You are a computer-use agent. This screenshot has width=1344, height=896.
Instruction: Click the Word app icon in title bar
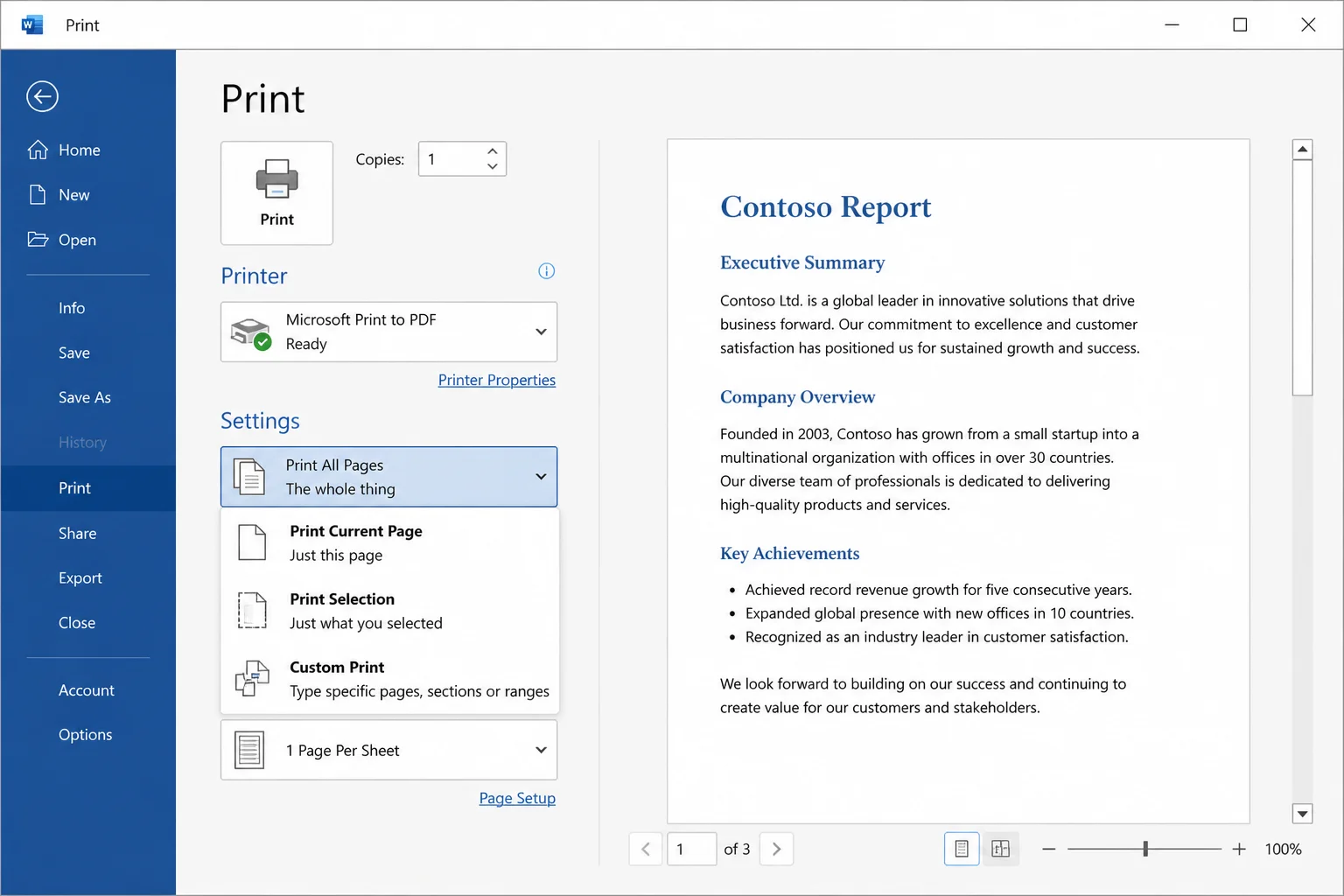31,24
